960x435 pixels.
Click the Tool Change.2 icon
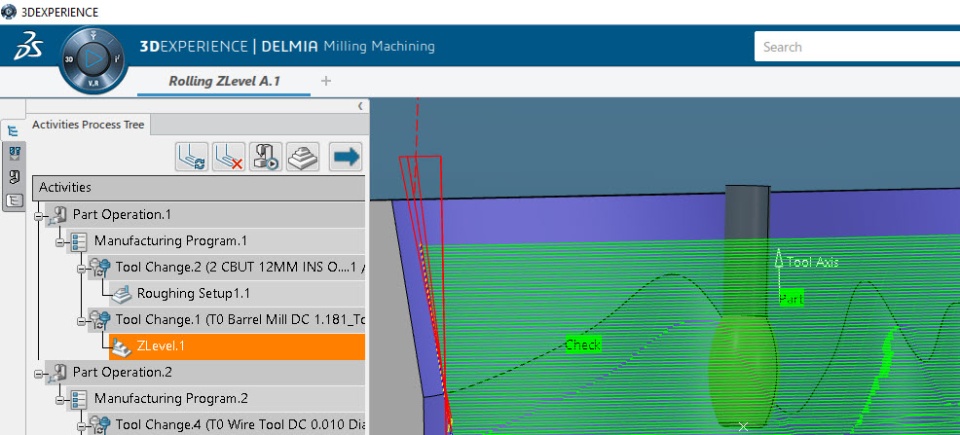point(100,267)
